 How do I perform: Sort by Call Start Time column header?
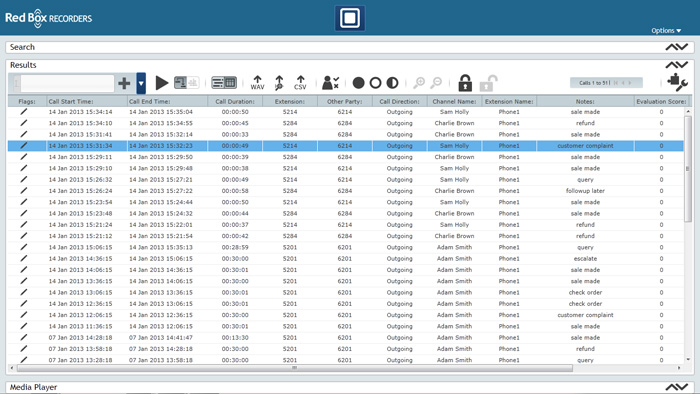(87, 101)
